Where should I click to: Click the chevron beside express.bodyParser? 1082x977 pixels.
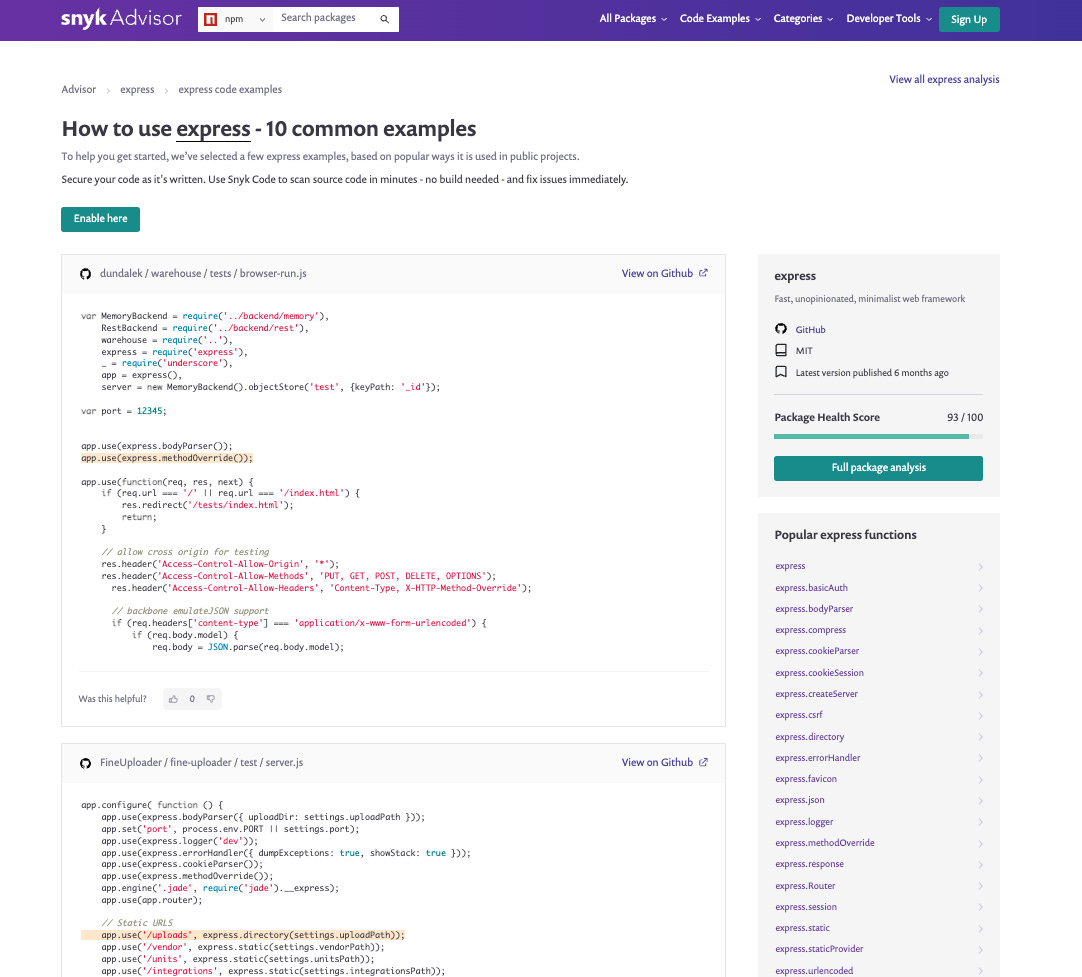click(981, 609)
